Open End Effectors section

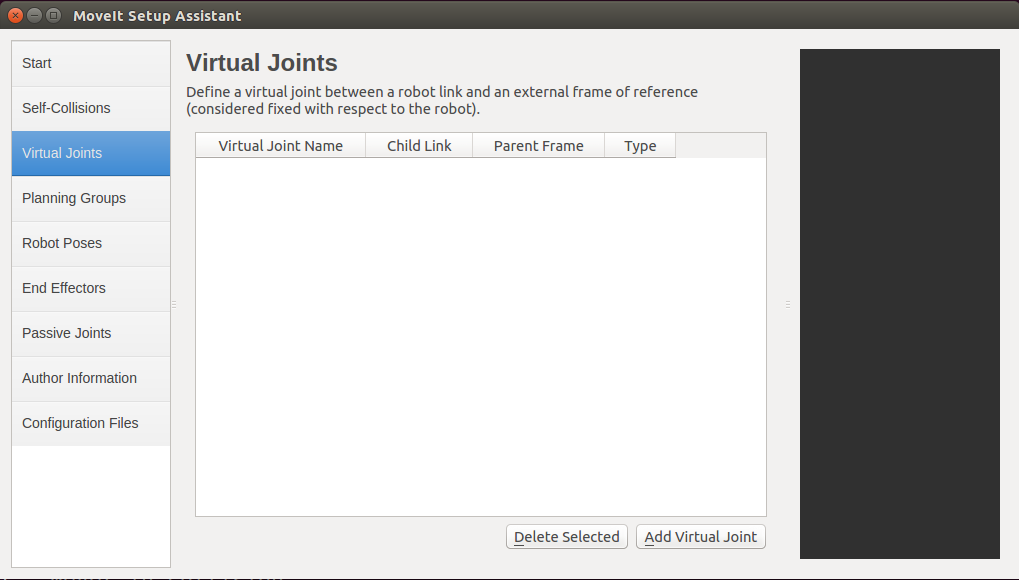tap(91, 289)
